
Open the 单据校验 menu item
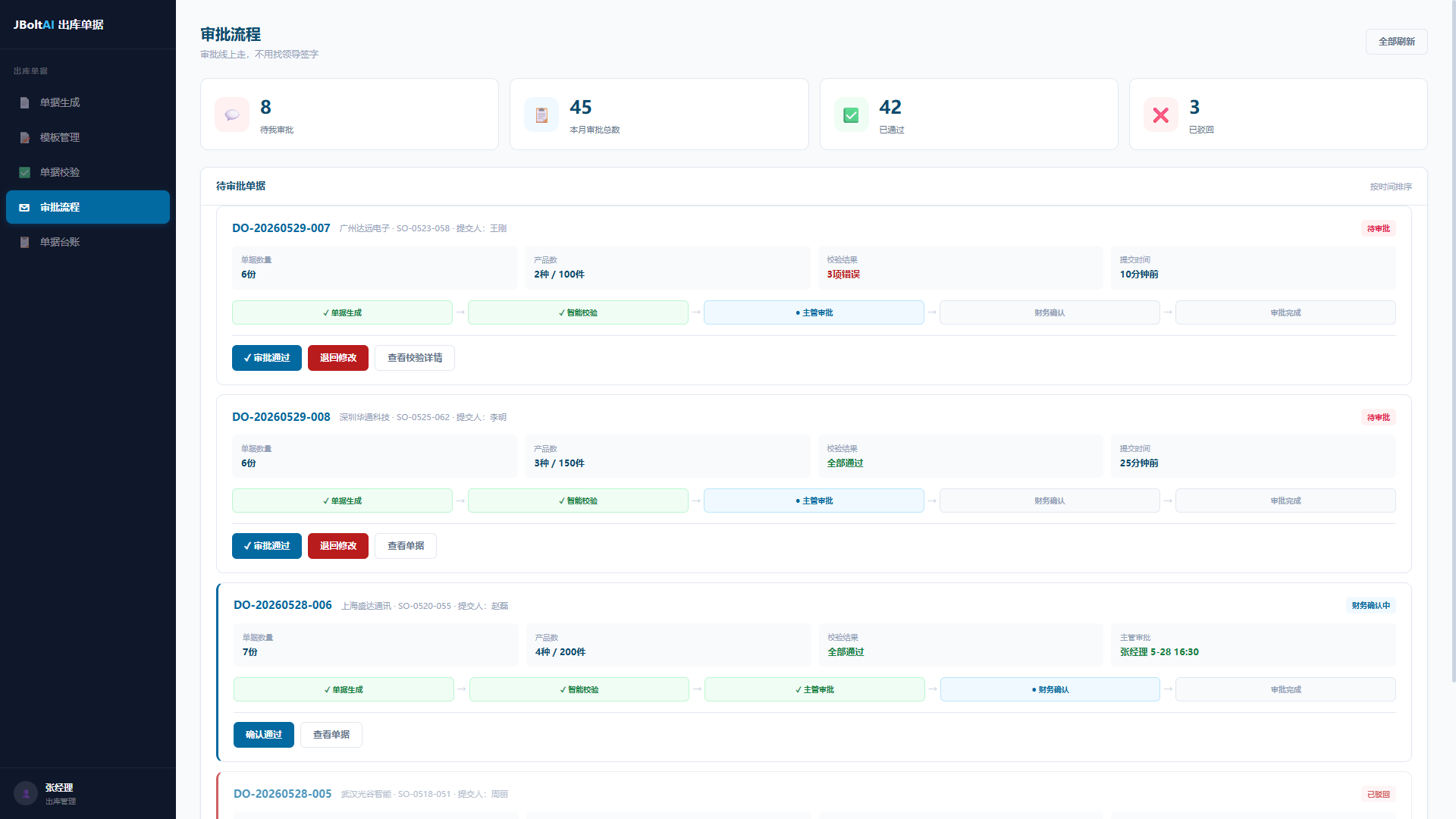(88, 172)
